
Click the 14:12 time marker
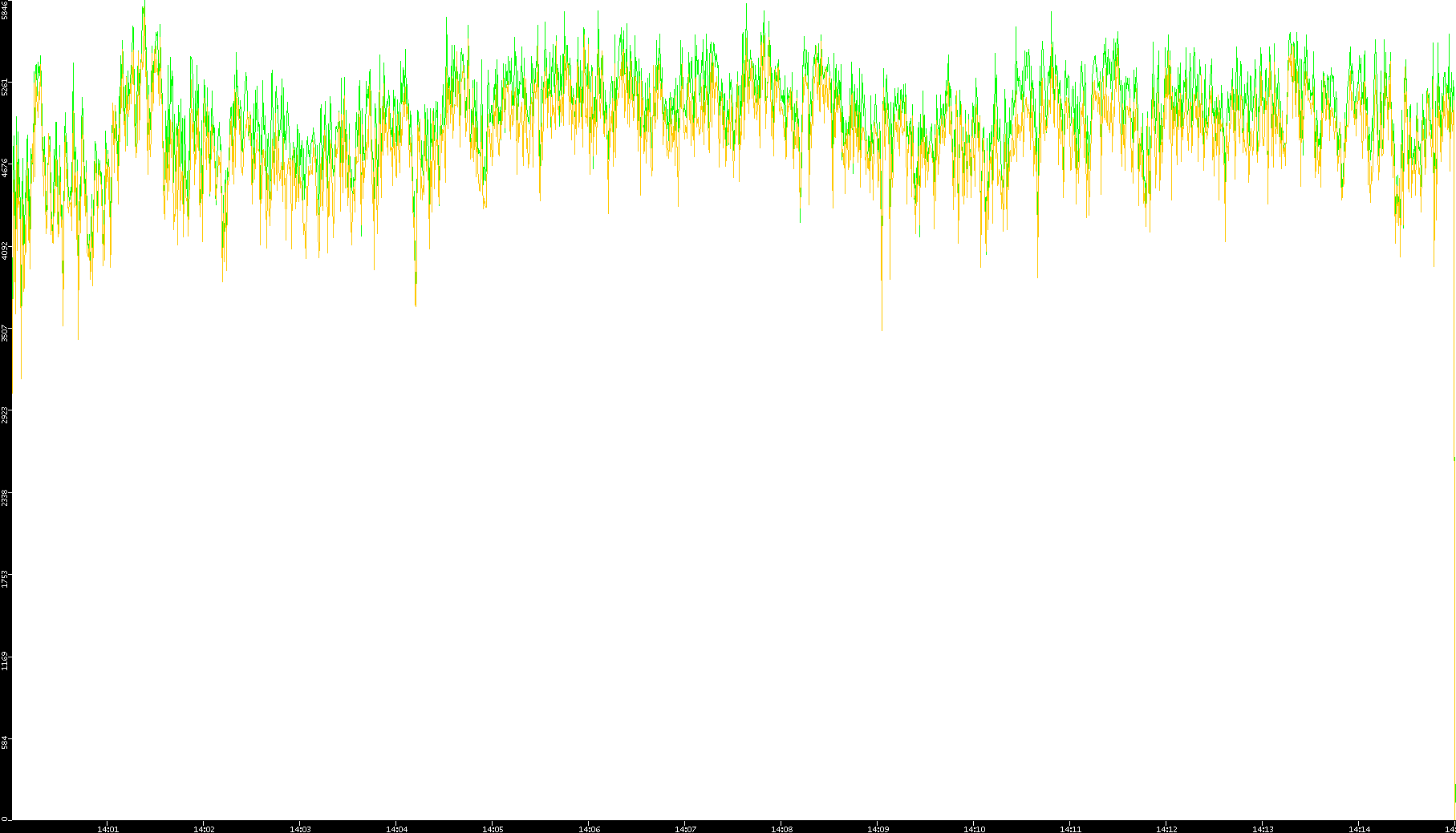[x=1166, y=829]
